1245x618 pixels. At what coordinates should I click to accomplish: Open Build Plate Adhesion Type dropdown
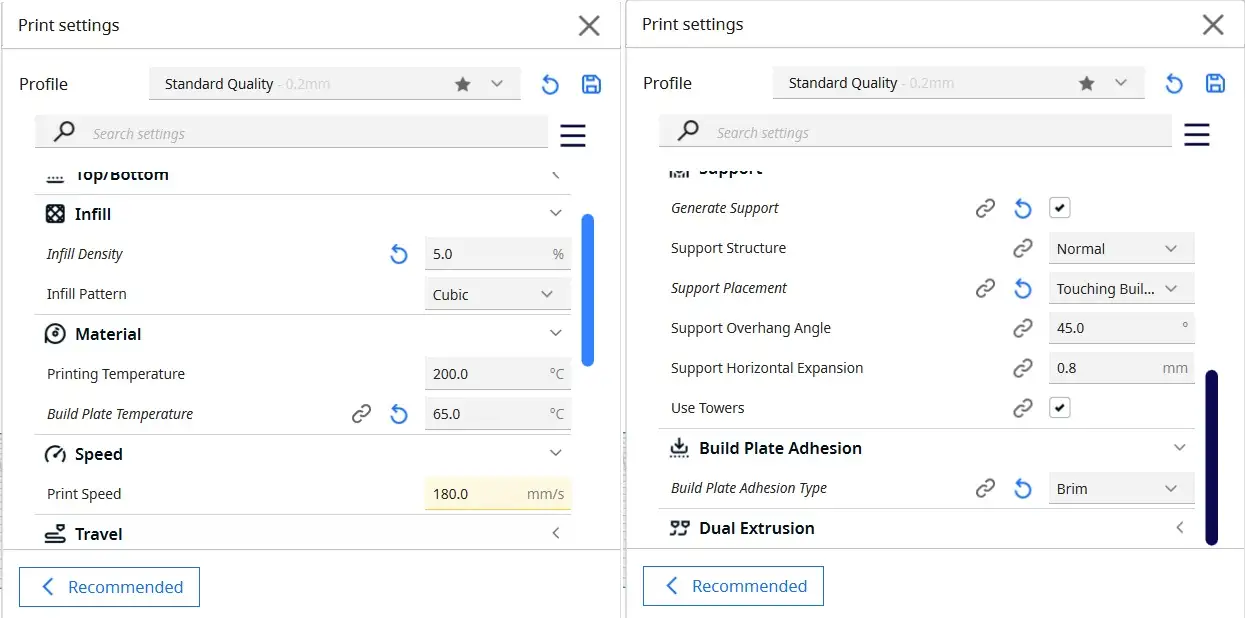point(1120,489)
